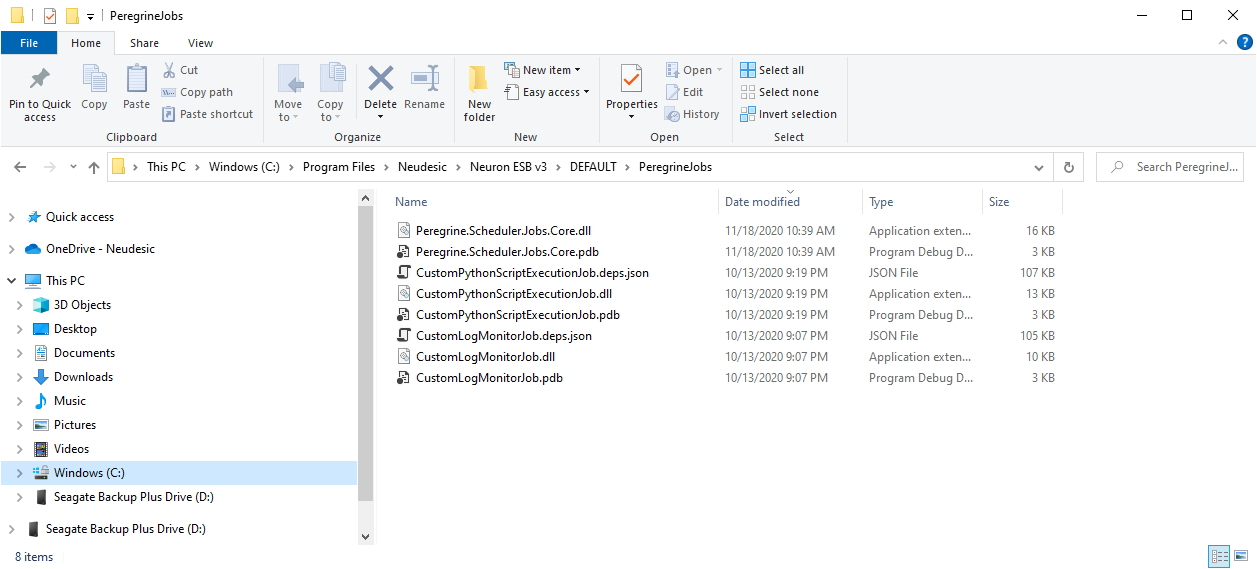Select Downloads in the navigation pane

pyautogui.click(x=83, y=377)
